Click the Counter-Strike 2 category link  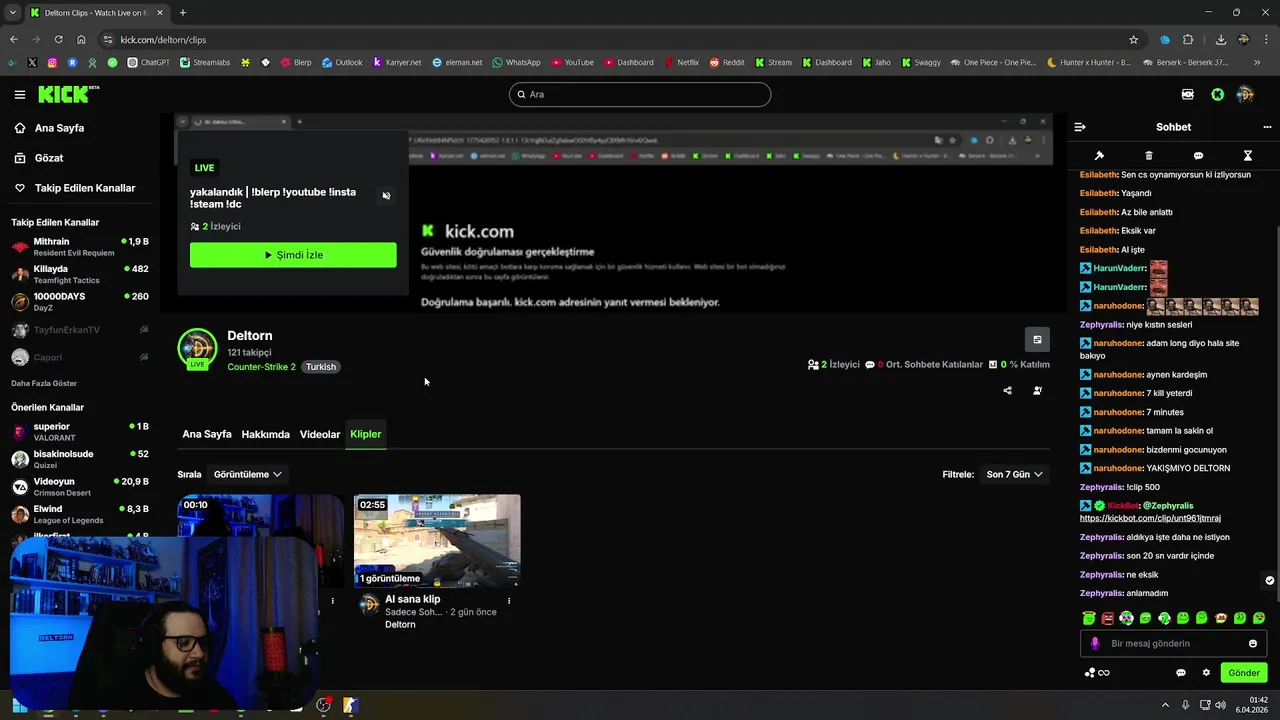tap(261, 367)
